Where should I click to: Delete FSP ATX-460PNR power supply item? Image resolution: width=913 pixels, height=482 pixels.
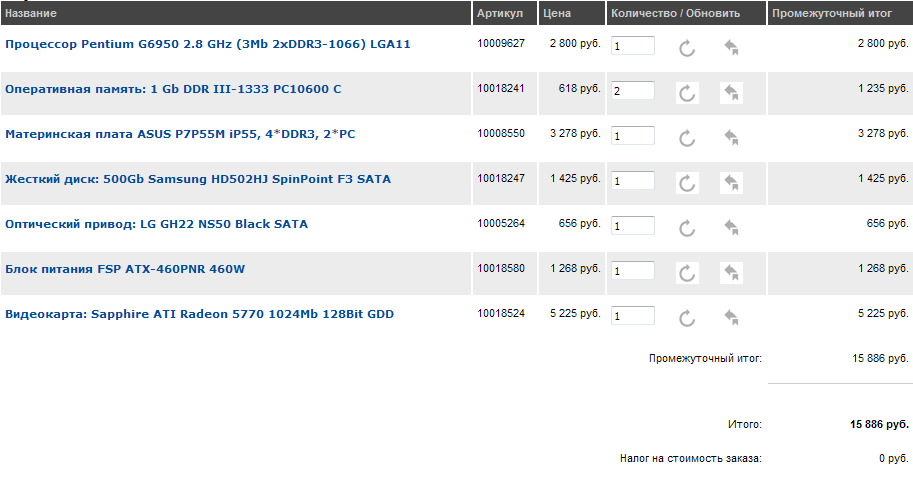click(x=731, y=273)
